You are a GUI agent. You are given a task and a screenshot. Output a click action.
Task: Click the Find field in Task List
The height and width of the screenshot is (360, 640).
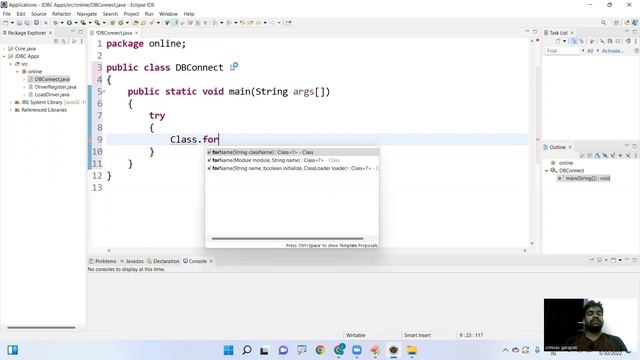point(562,51)
